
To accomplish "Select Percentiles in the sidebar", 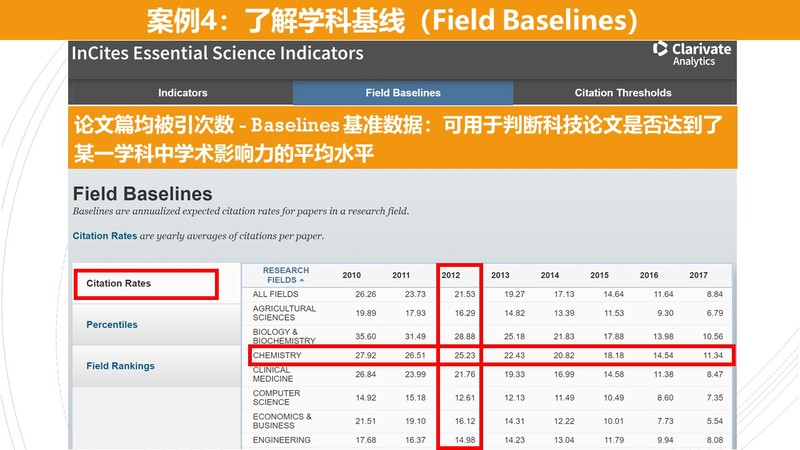I will tap(112, 325).
